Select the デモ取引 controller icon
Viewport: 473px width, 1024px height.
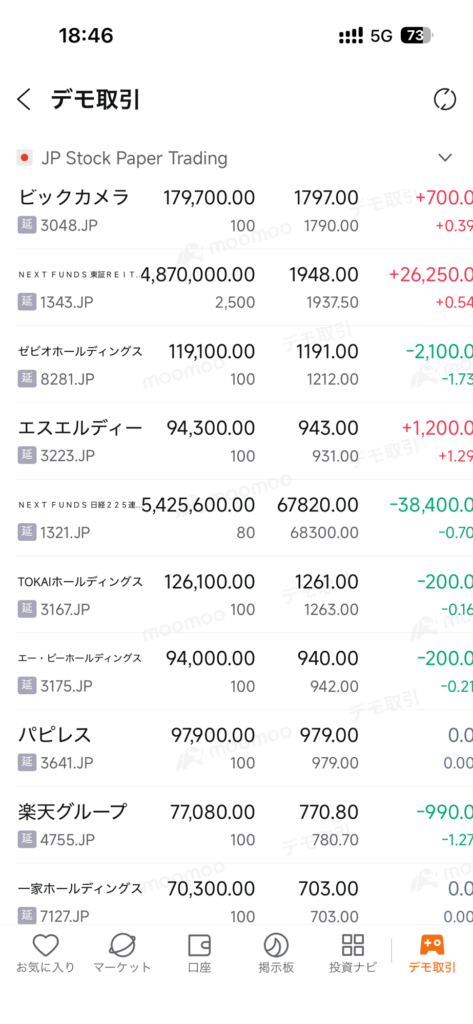click(x=432, y=944)
